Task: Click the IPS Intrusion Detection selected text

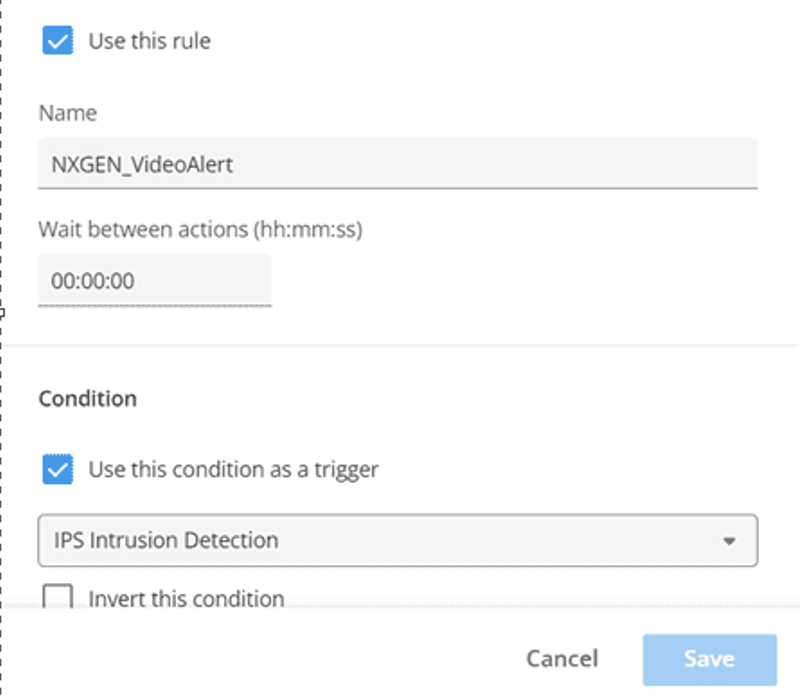Action: (x=165, y=541)
